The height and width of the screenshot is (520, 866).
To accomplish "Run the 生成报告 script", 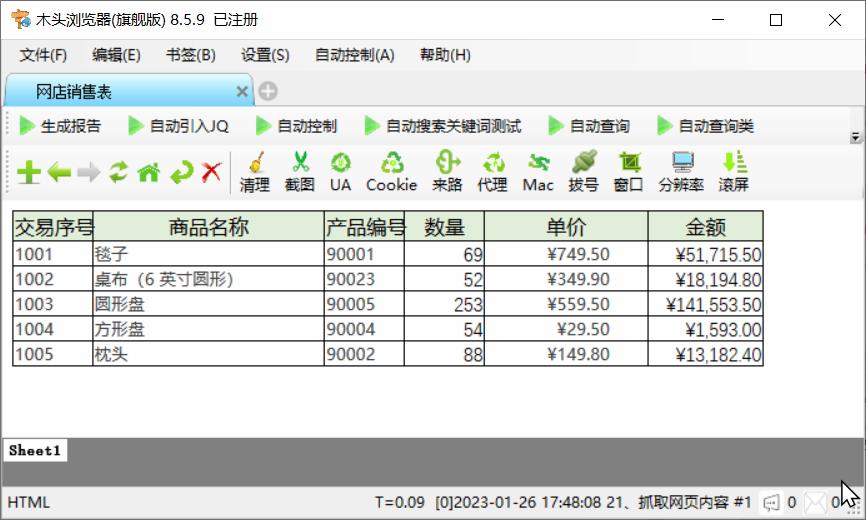I will (x=60, y=126).
